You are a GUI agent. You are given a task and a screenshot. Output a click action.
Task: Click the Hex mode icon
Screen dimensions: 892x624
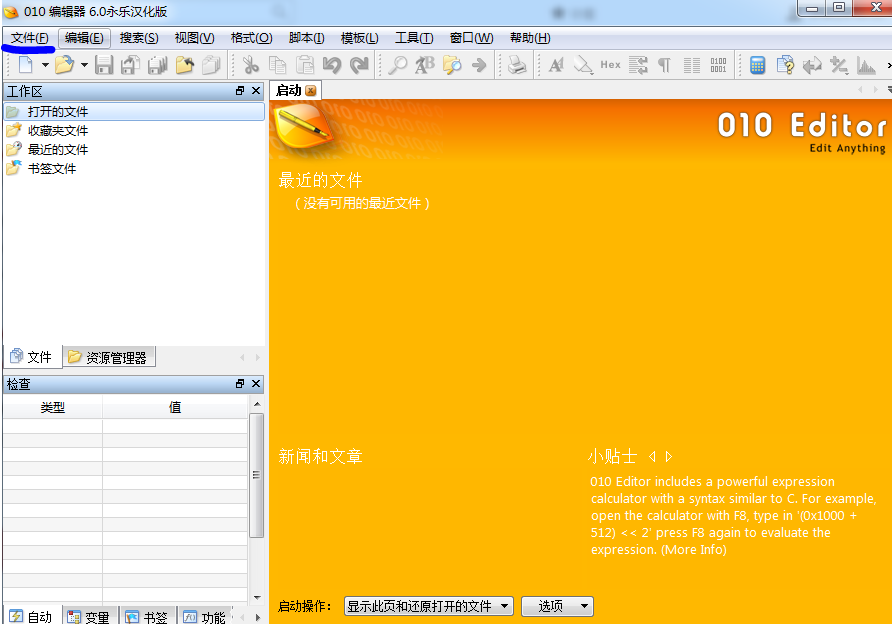click(609, 64)
